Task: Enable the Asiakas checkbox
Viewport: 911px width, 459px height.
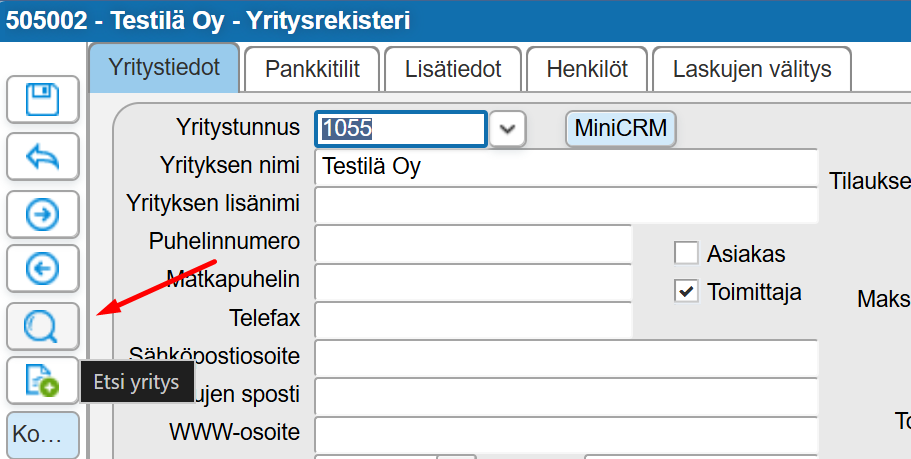Action: click(686, 253)
